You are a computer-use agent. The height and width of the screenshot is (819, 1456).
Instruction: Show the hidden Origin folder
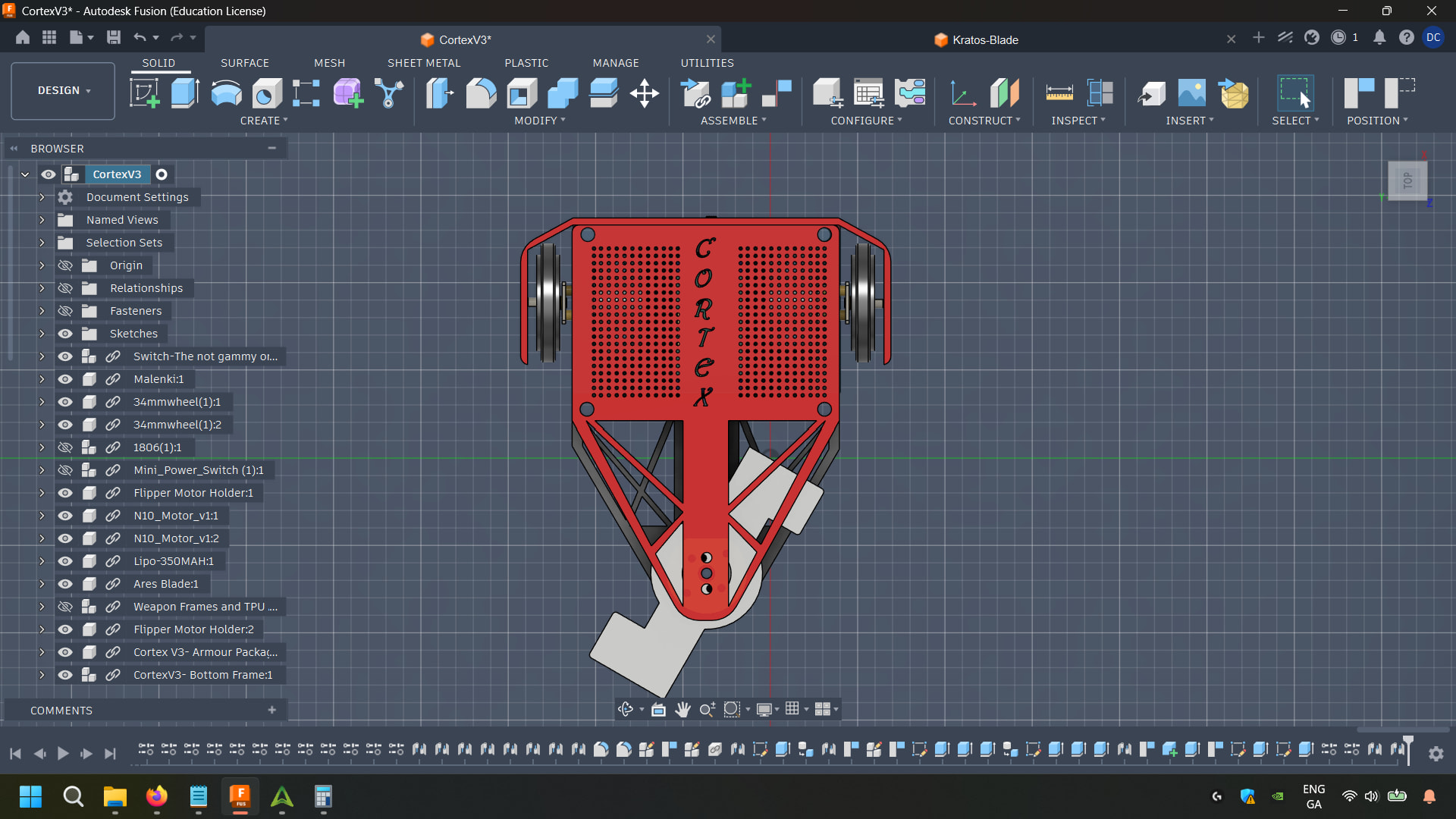65,265
